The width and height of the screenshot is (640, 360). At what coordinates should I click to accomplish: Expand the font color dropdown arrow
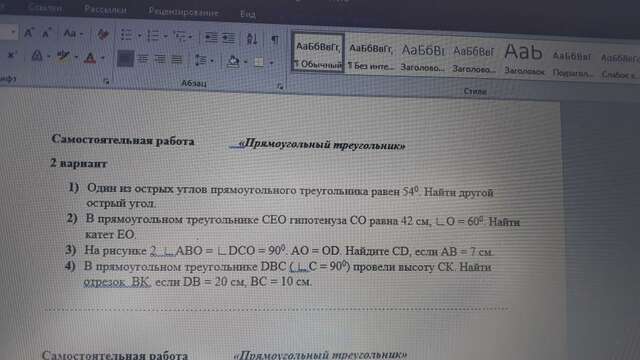pos(102,58)
